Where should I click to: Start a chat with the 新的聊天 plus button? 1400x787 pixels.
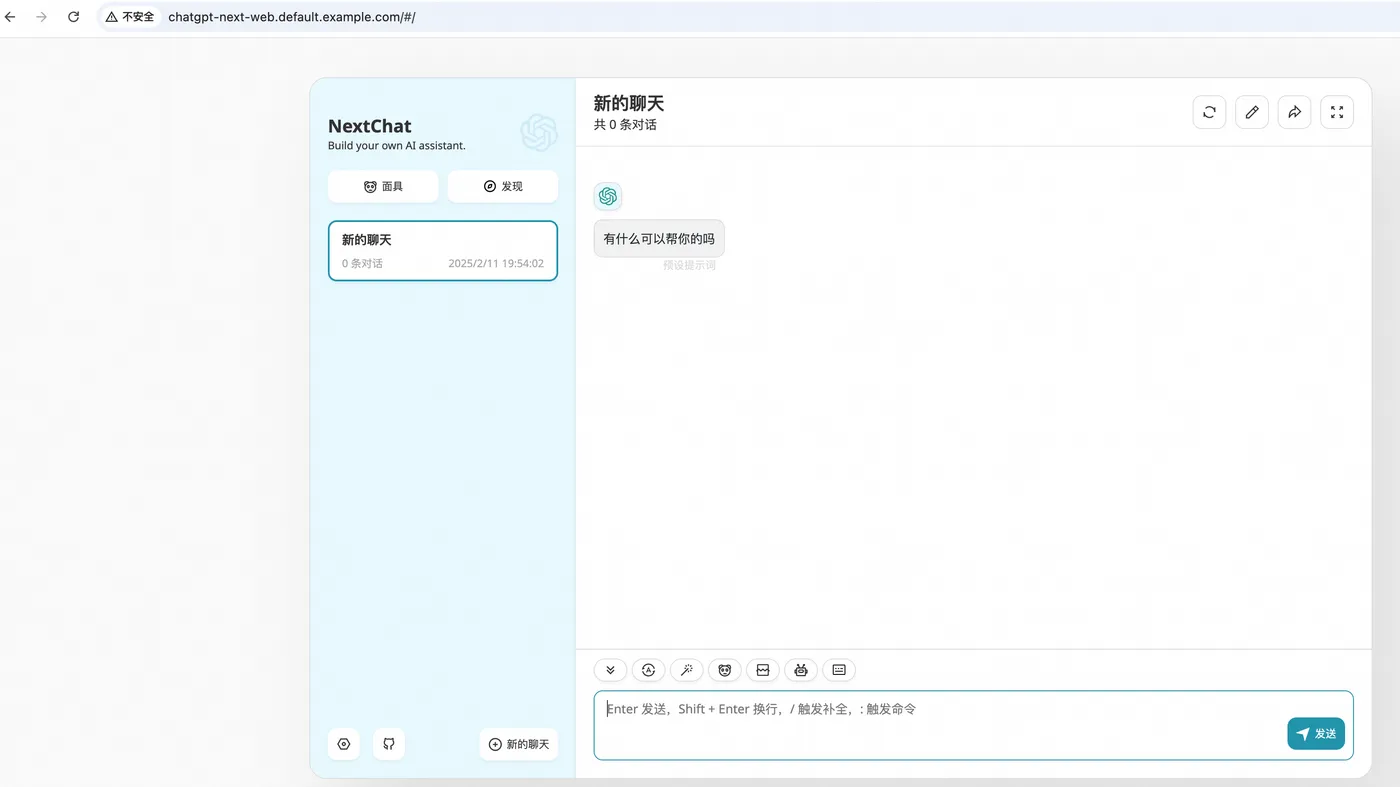(x=519, y=744)
